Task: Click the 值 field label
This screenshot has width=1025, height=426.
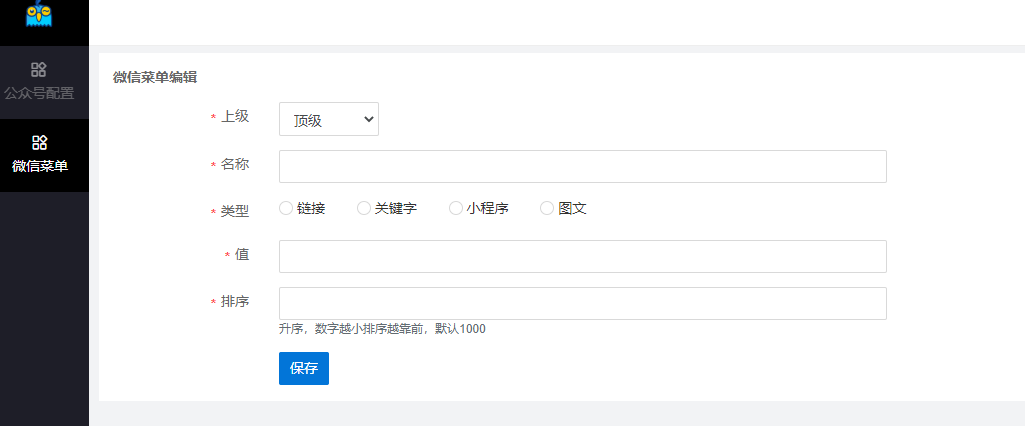Action: 243,255
